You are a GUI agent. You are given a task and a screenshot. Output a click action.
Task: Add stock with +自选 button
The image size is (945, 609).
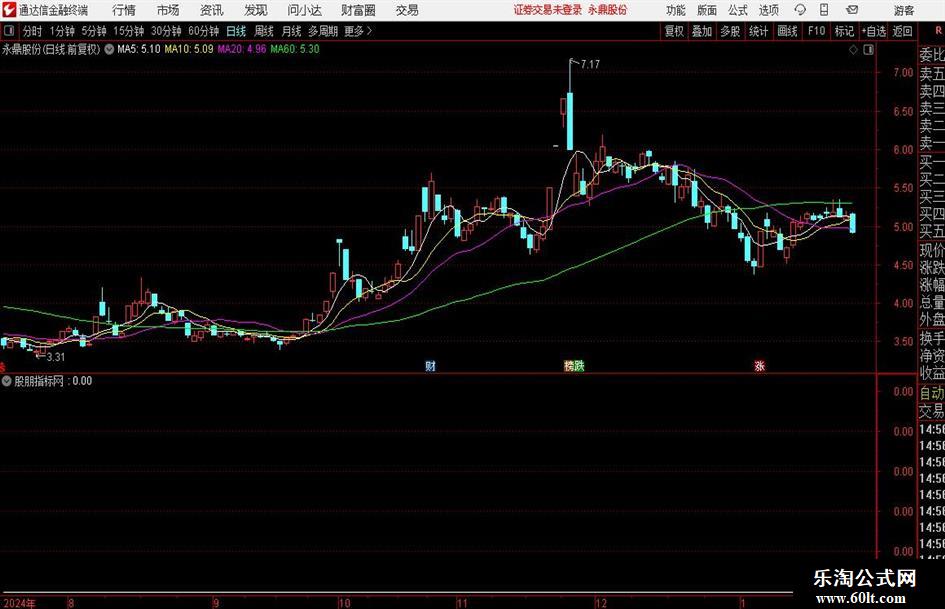pyautogui.click(x=873, y=31)
